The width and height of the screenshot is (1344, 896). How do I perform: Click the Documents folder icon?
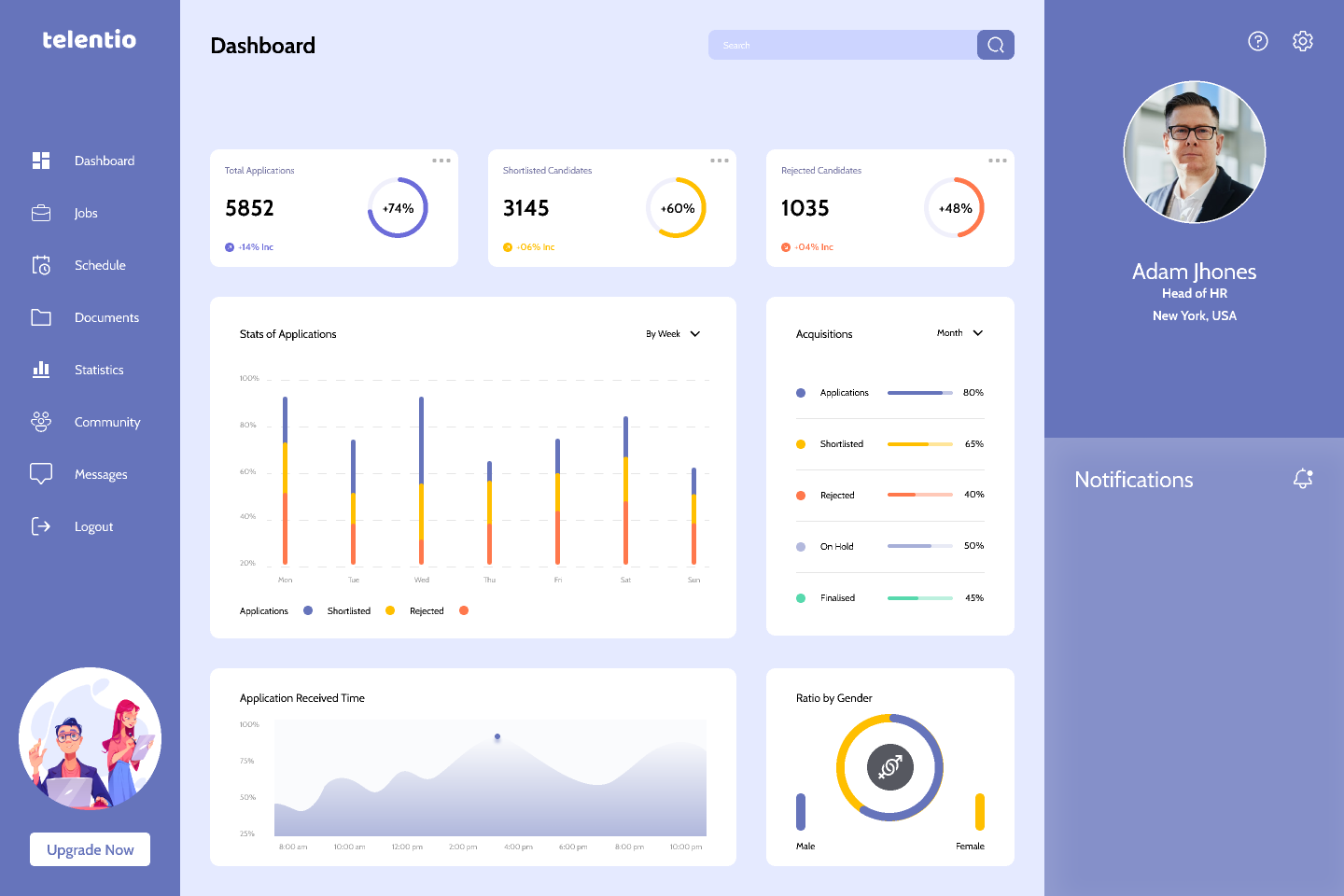41,317
